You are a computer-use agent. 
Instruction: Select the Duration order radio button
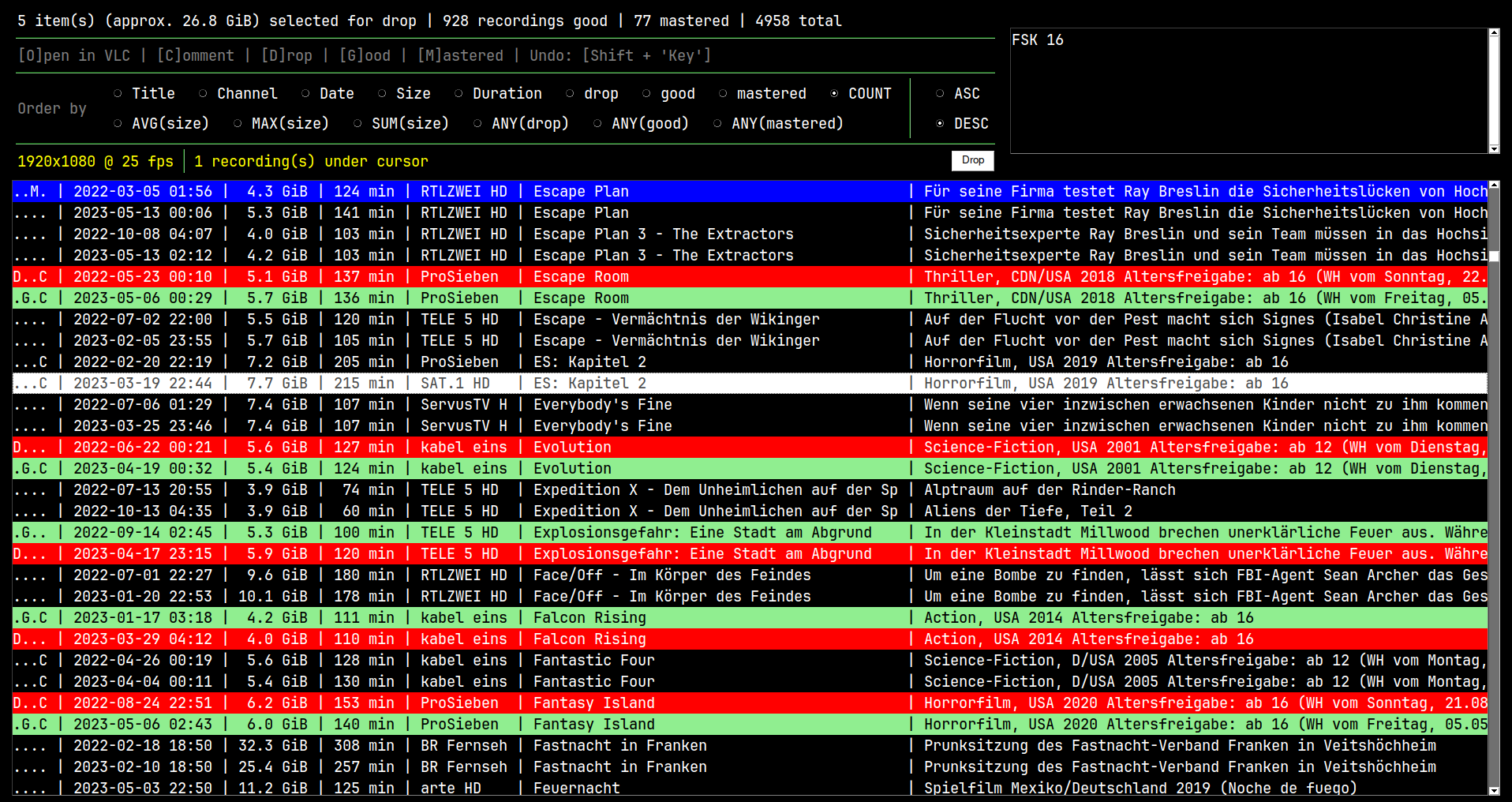pyautogui.click(x=458, y=93)
